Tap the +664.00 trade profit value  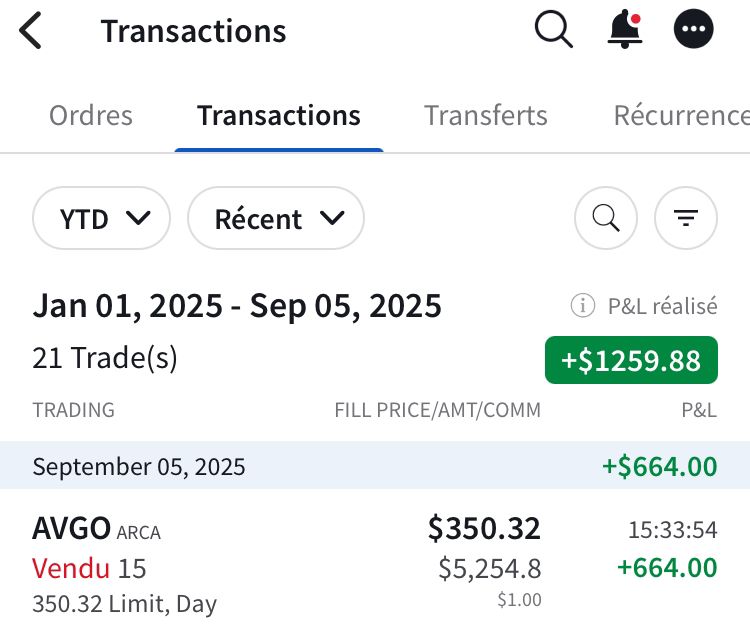point(667,568)
